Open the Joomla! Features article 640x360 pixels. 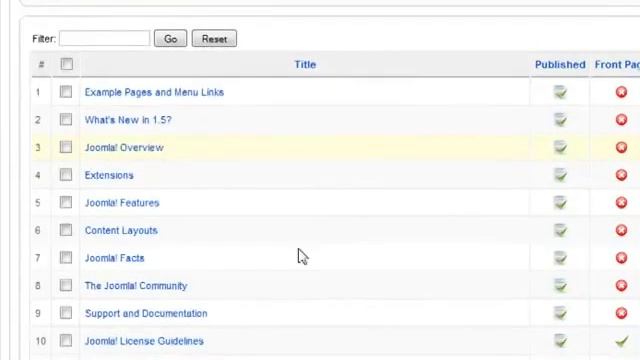(122, 203)
